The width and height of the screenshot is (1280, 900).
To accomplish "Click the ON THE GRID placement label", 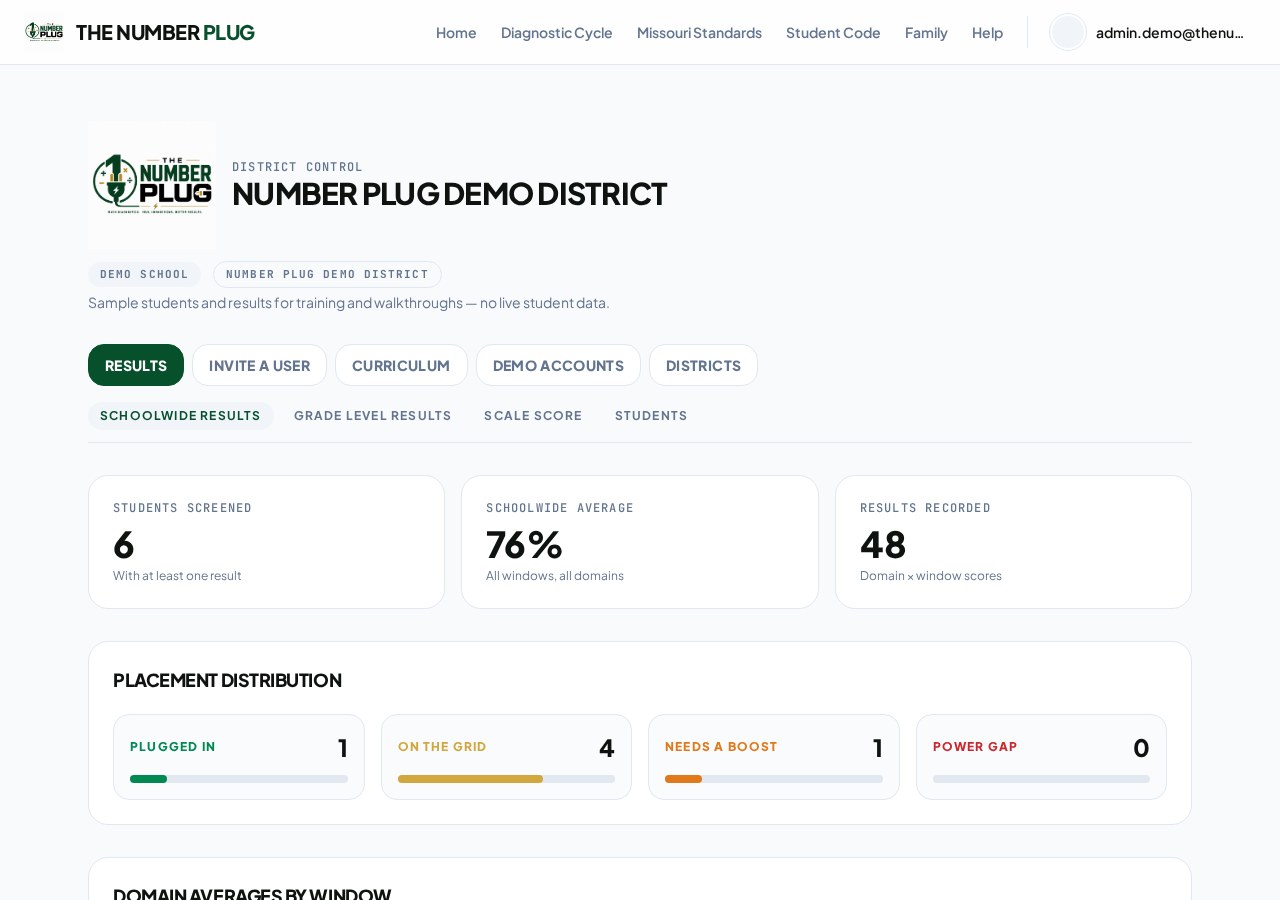I will click(442, 746).
